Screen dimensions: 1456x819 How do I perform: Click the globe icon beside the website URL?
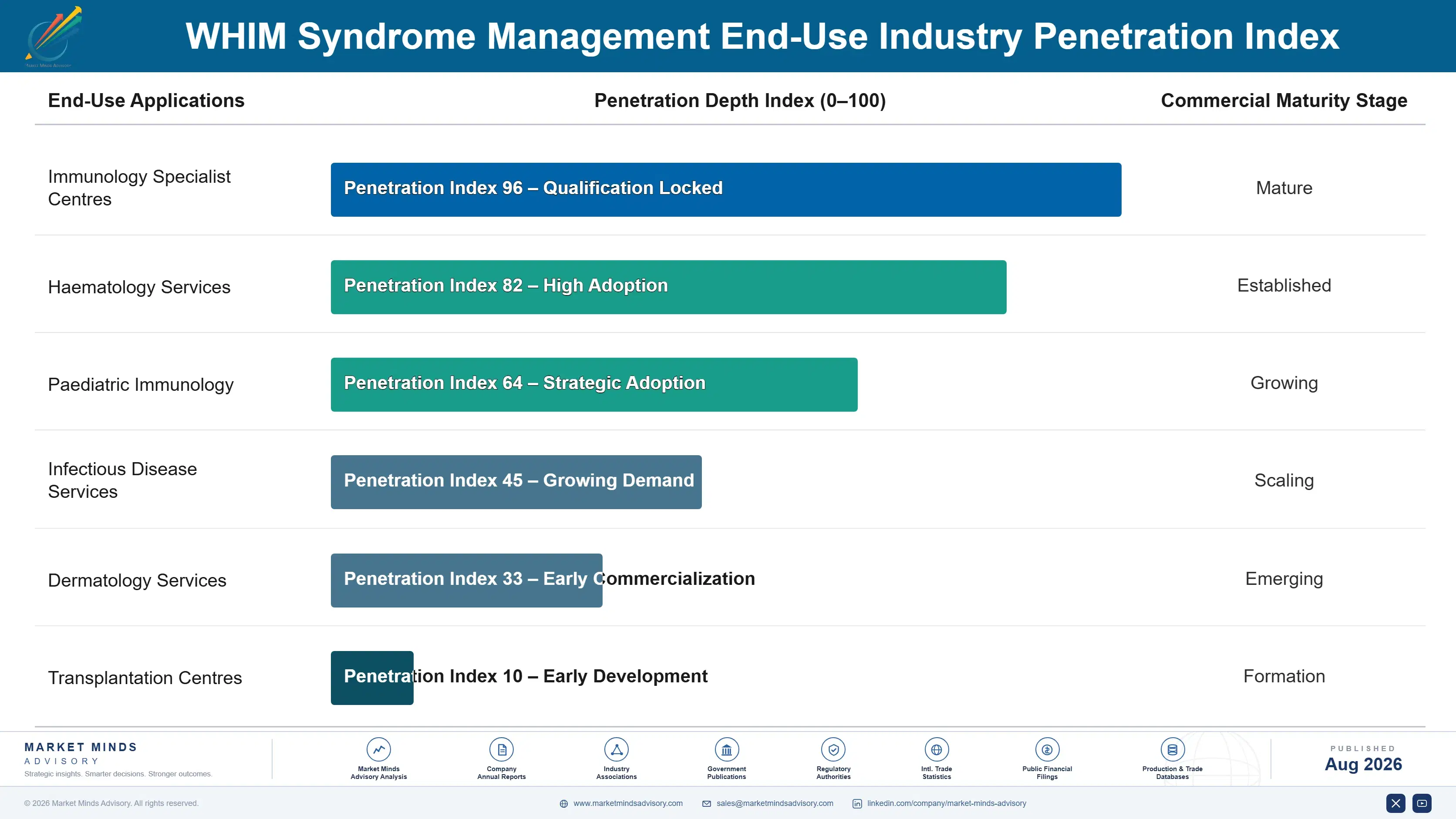(563, 804)
